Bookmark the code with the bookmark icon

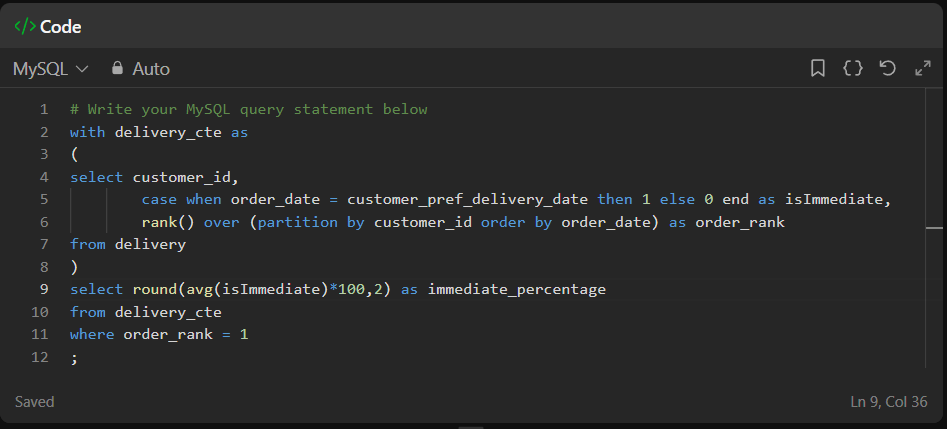coord(818,68)
